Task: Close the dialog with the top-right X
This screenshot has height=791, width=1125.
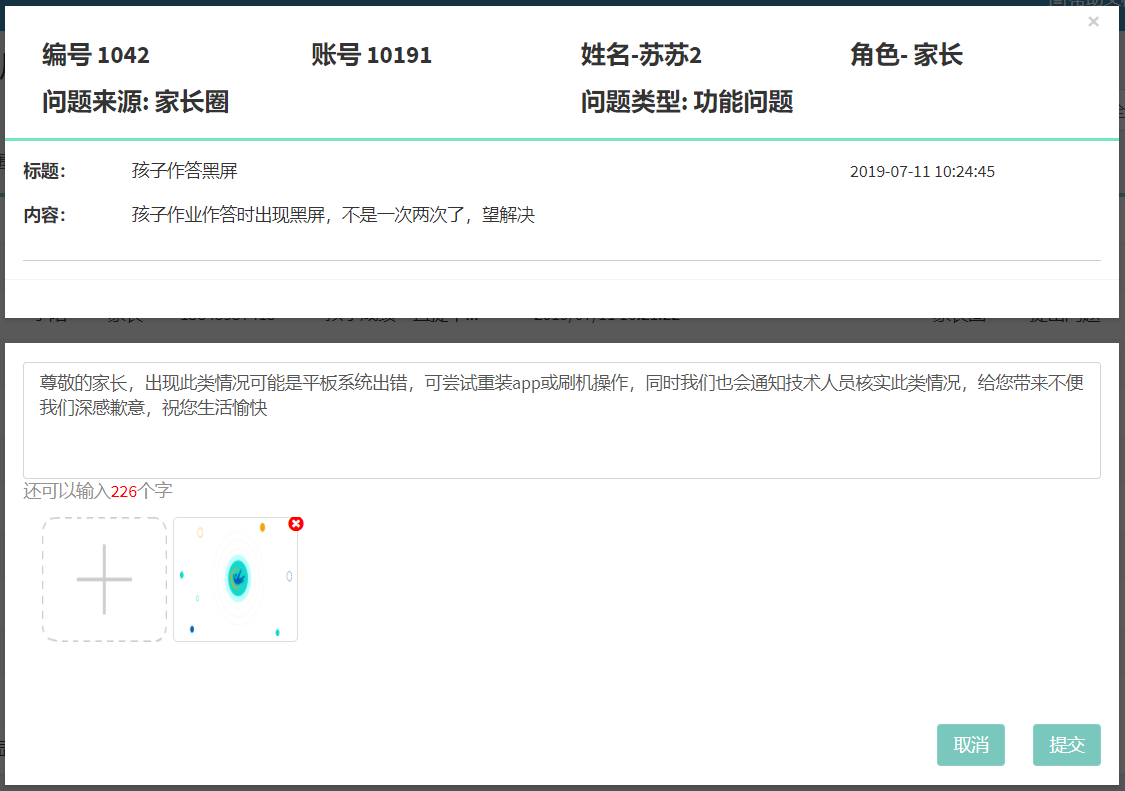Action: (1093, 22)
